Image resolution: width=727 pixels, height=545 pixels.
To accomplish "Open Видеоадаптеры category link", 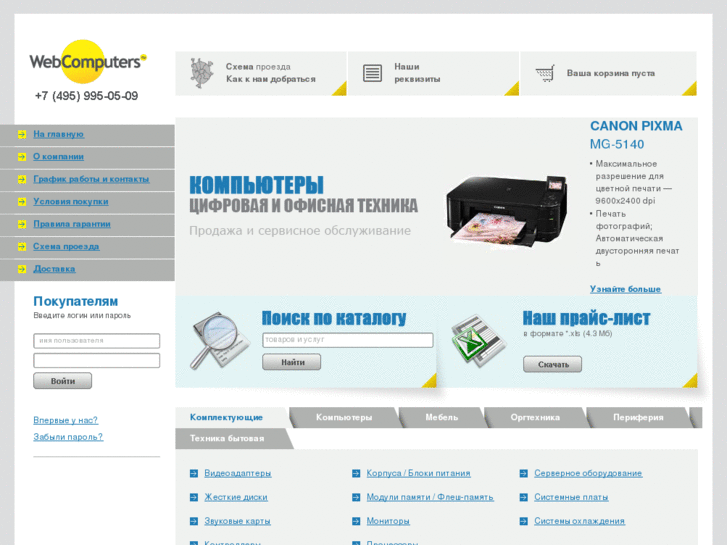I will pyautogui.click(x=238, y=473).
